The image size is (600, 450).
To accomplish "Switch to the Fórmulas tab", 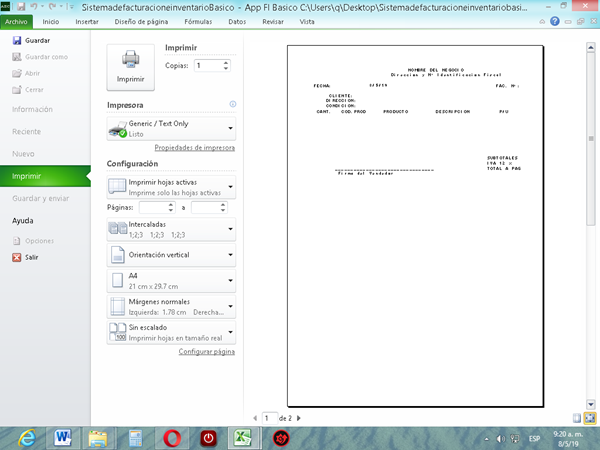I will click(198, 22).
